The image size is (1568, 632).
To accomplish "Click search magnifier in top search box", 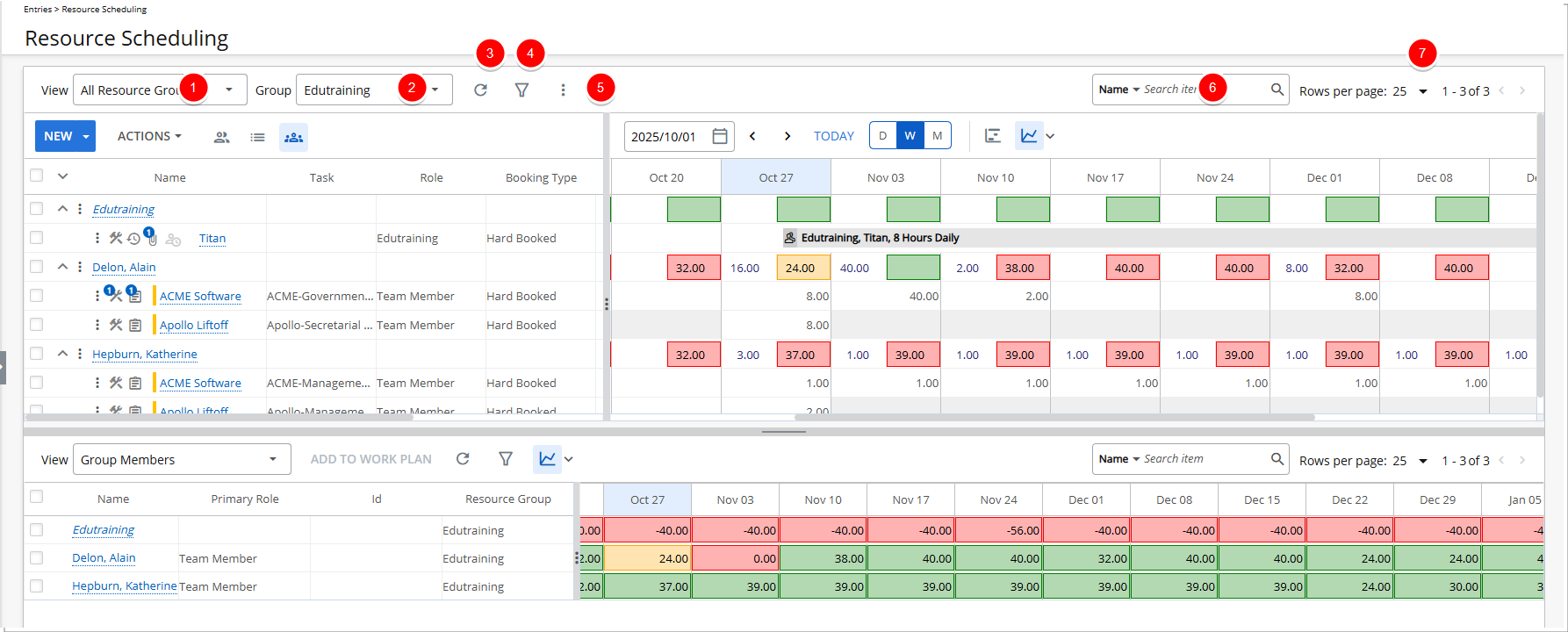I will [1277, 90].
